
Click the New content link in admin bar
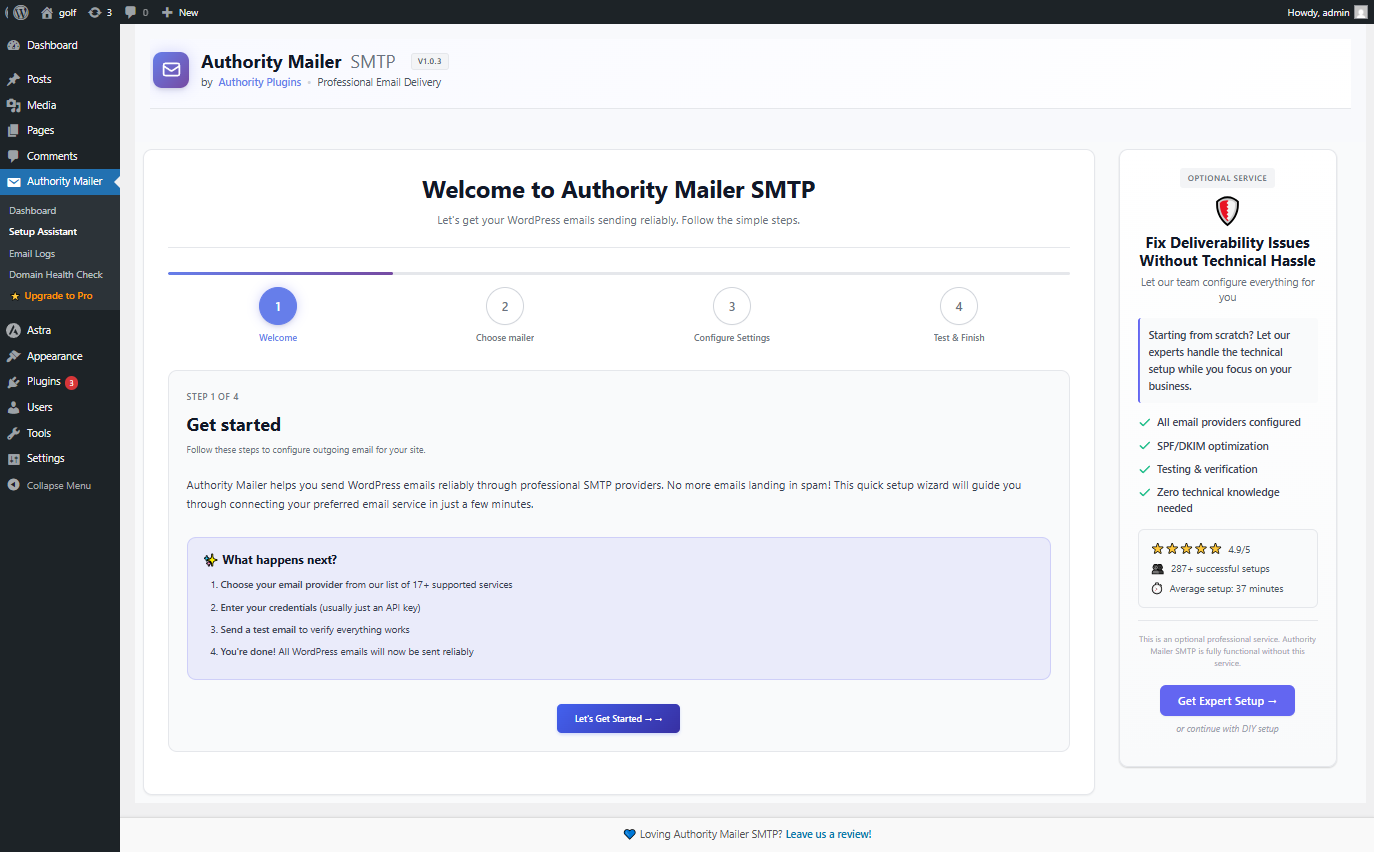(x=180, y=12)
